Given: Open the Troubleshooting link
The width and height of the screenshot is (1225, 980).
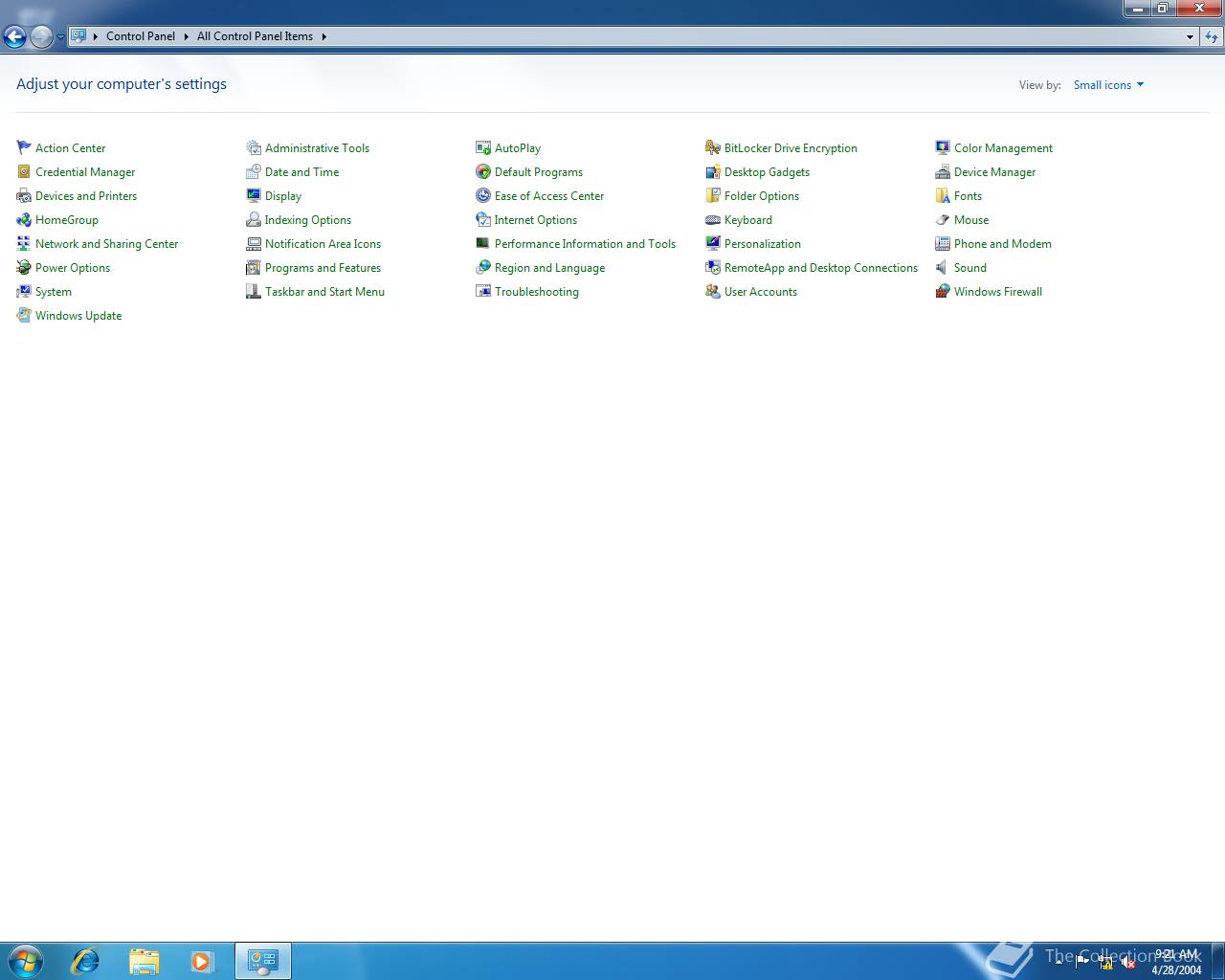Looking at the screenshot, I should 536,291.
